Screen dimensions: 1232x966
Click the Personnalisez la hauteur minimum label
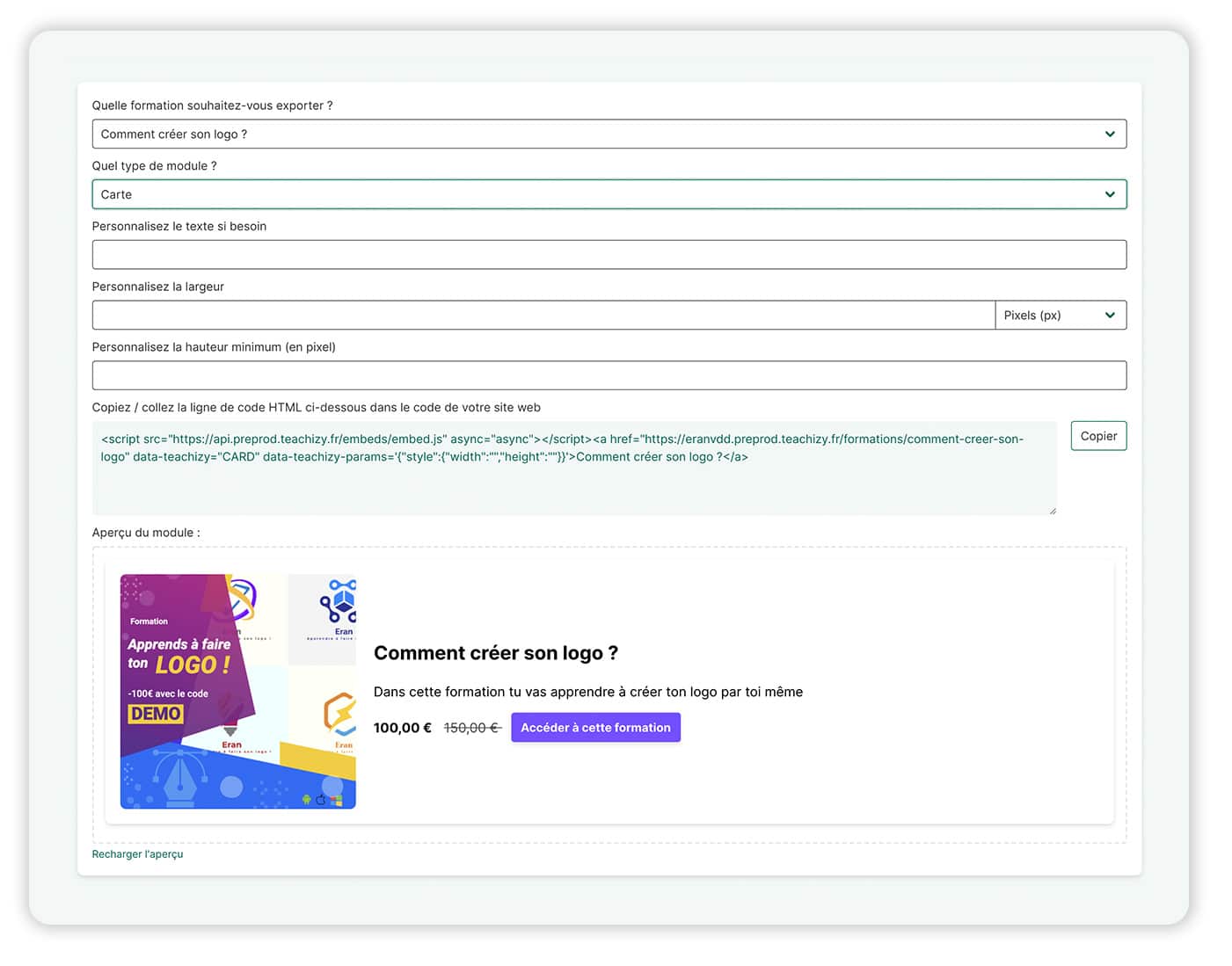(x=214, y=347)
